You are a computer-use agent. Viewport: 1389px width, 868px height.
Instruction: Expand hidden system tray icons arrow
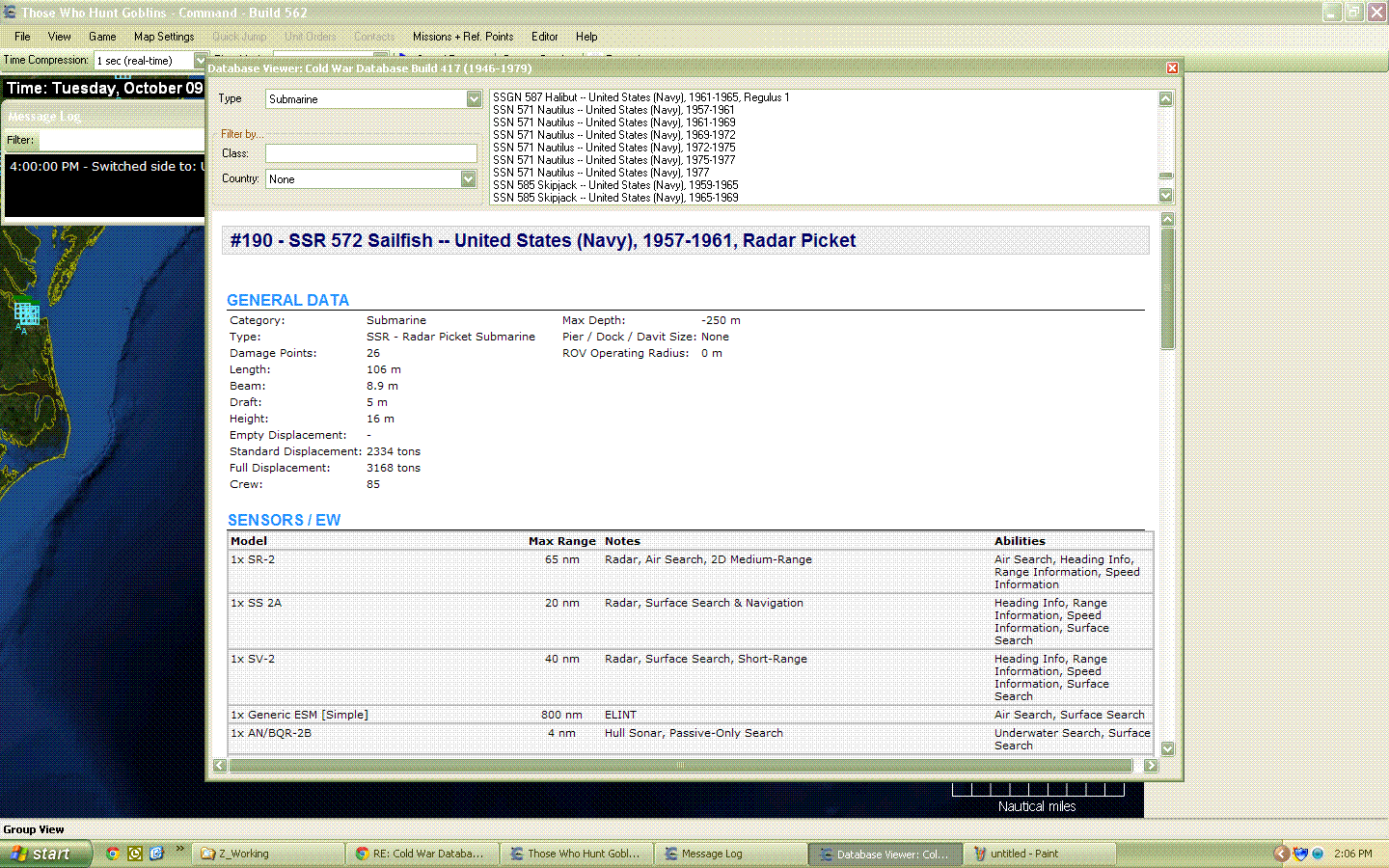click(1282, 854)
